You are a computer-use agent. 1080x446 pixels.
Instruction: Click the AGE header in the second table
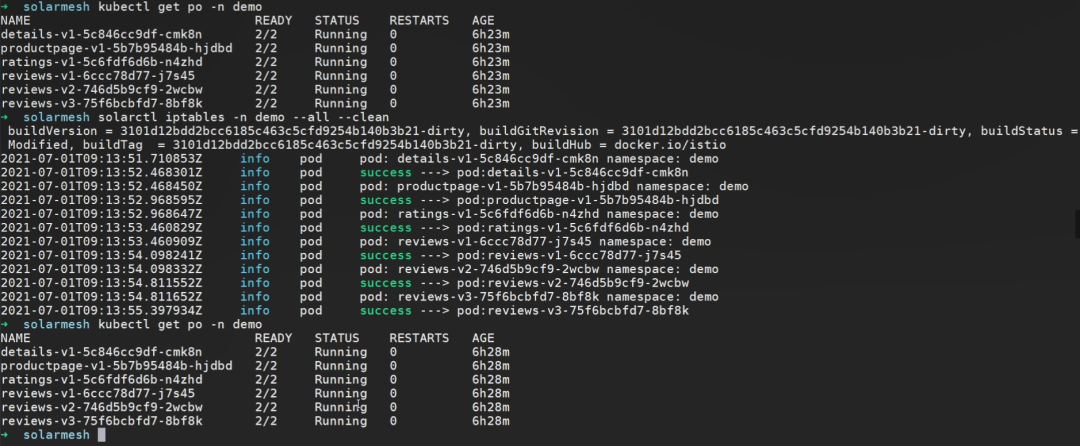point(483,338)
